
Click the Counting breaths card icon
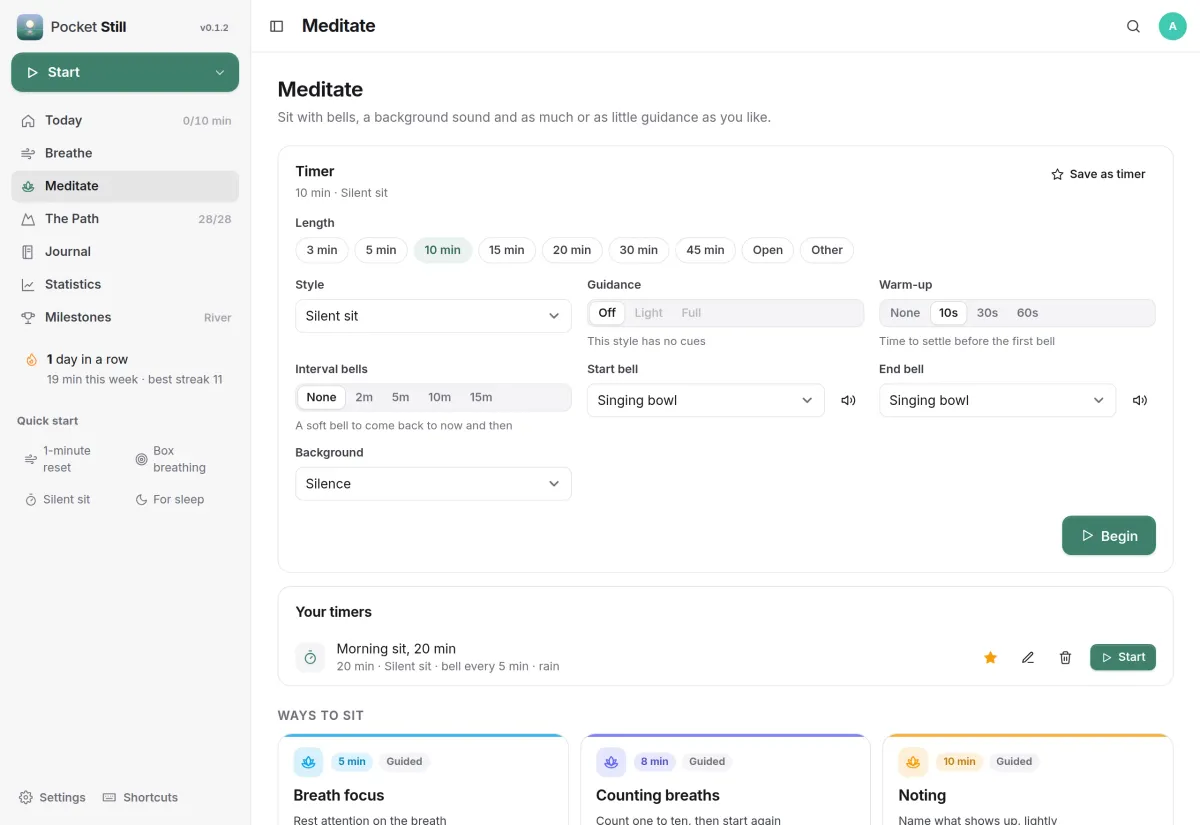611,762
